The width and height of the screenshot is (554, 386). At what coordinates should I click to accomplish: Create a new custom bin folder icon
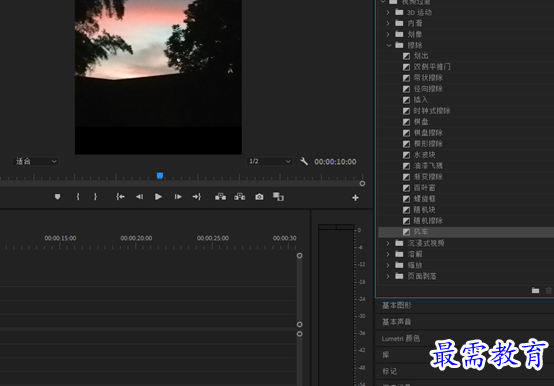[536, 290]
